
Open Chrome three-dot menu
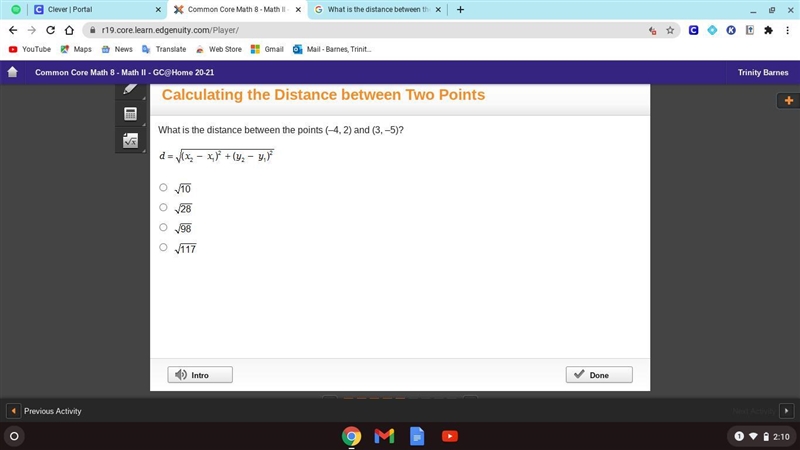[x=787, y=30]
